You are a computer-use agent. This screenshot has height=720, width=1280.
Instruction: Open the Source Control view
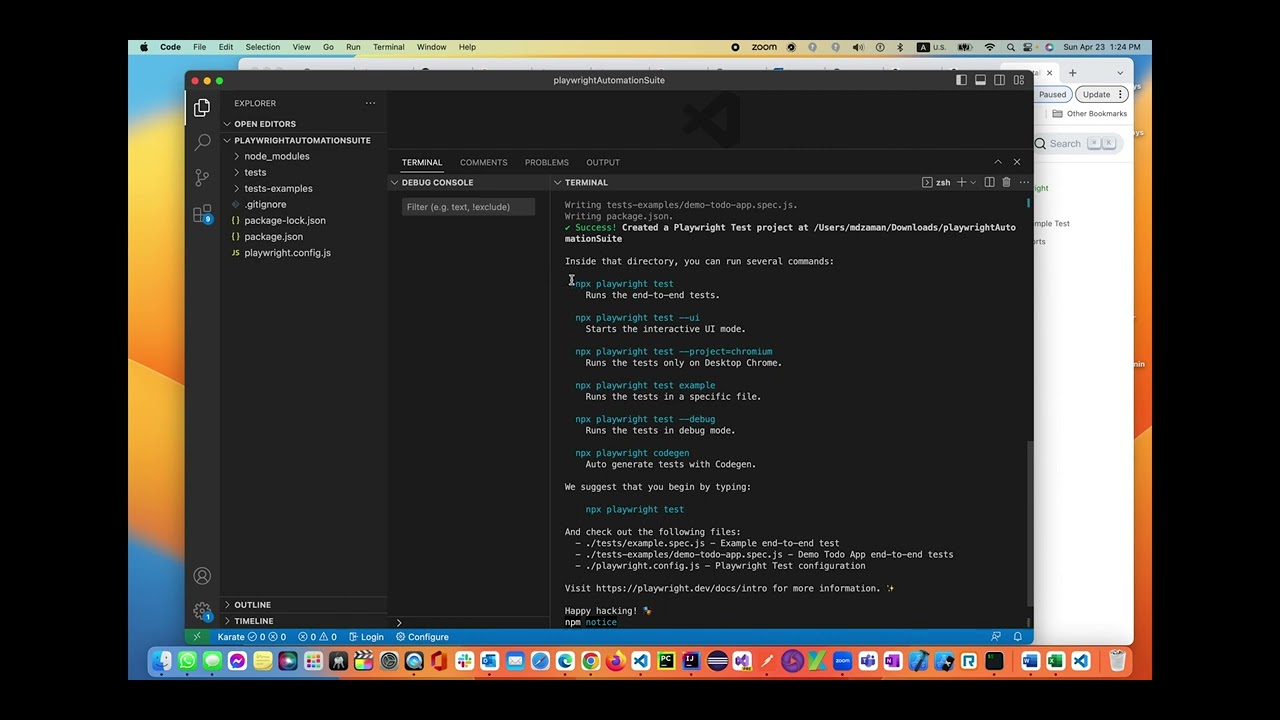[x=202, y=178]
